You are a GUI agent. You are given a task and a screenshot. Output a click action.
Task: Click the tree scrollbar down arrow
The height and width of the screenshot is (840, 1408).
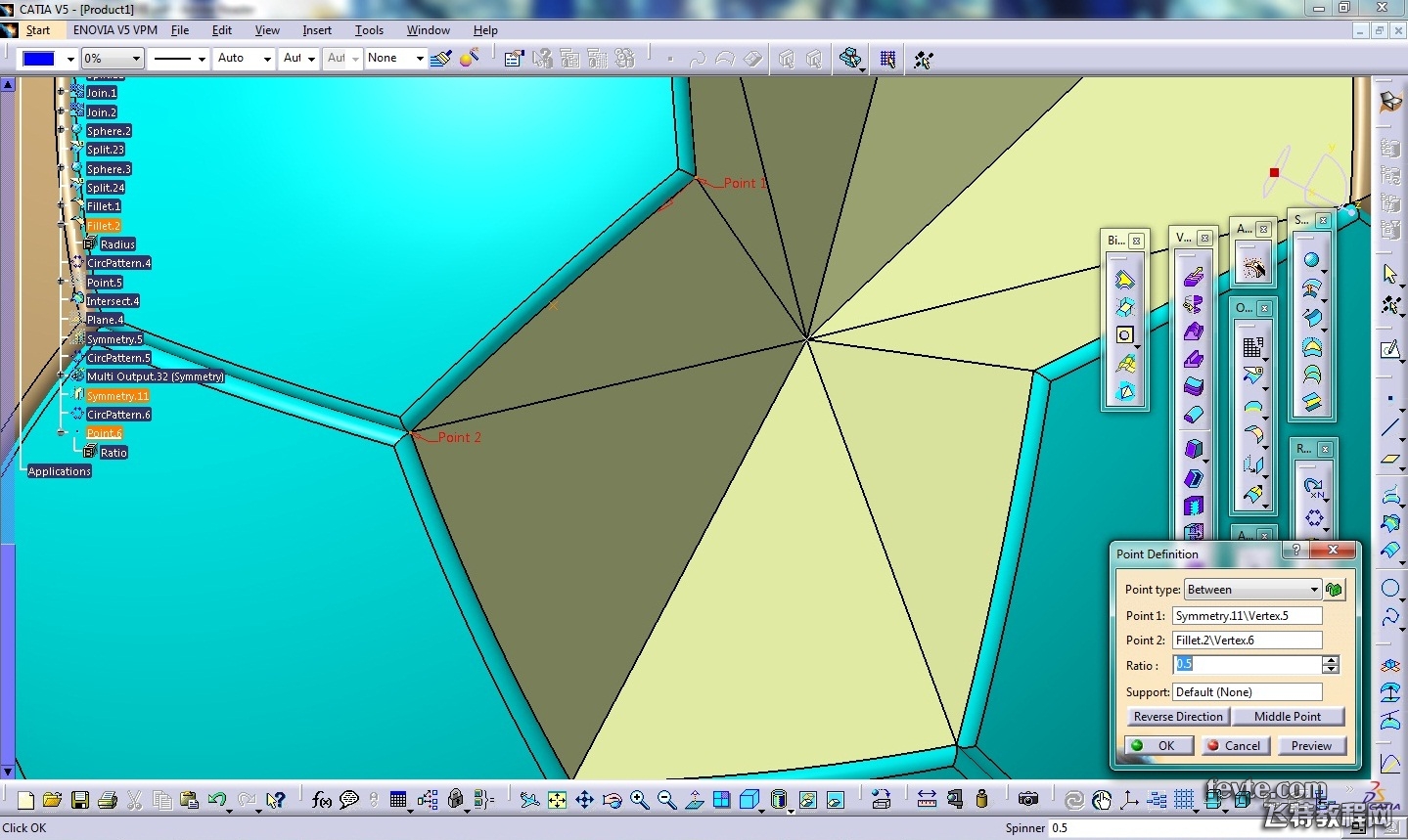[8, 772]
